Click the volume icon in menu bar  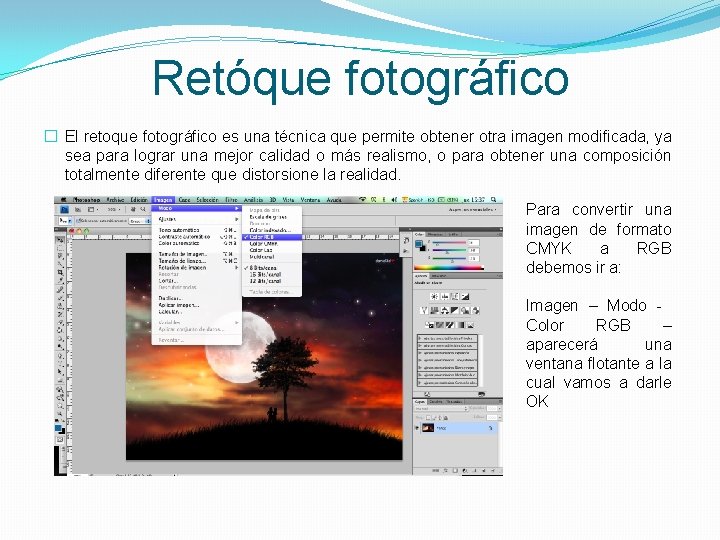point(394,200)
